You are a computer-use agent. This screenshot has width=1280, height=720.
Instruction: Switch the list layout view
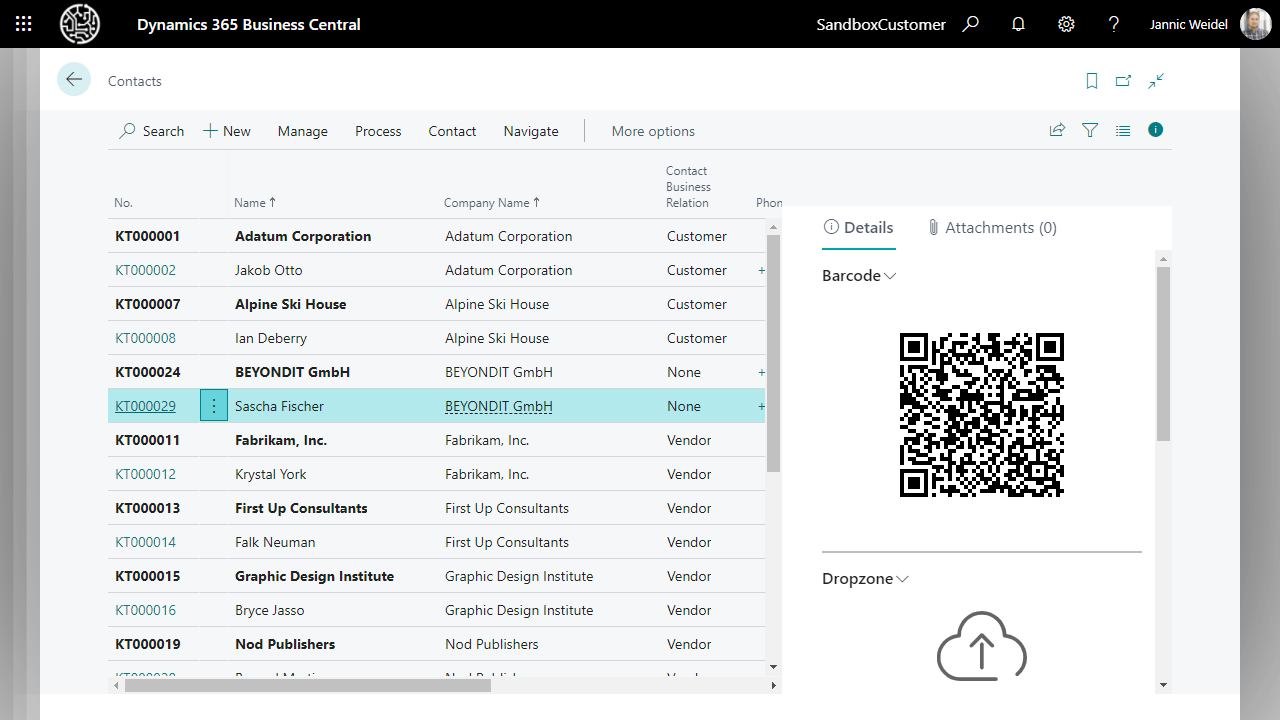(1123, 130)
